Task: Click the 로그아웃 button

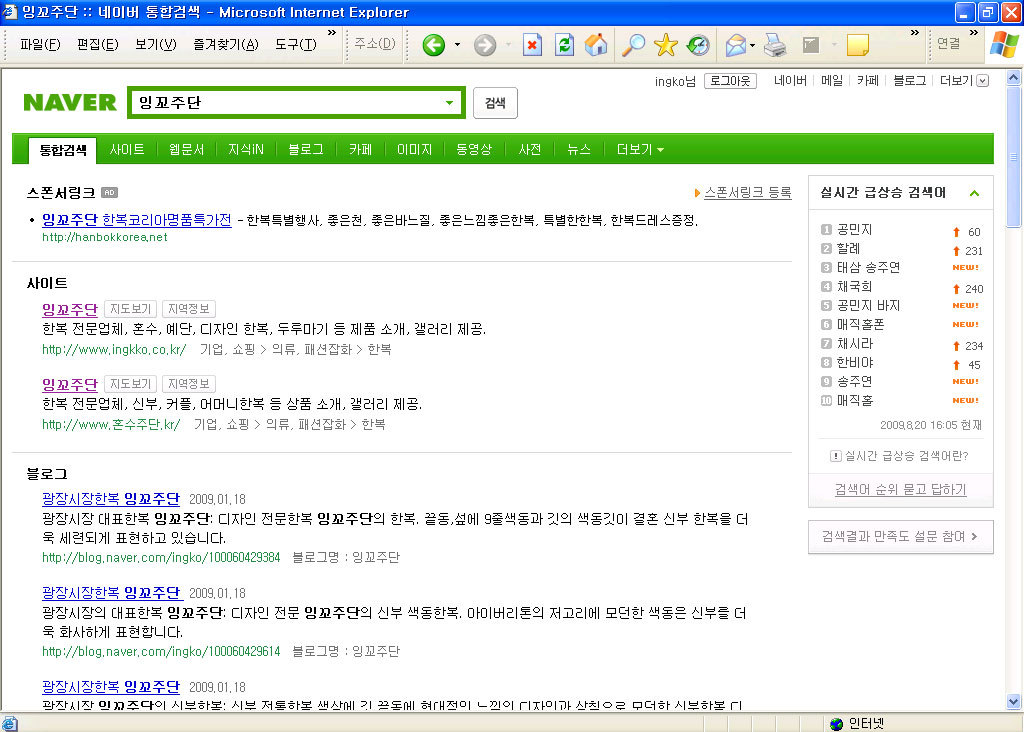Action: 730,81
